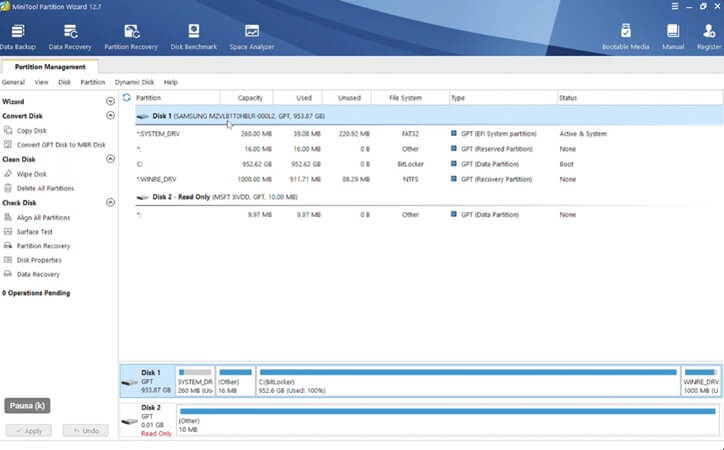Sort by the Unused column header
724x450 pixels.
click(347, 98)
